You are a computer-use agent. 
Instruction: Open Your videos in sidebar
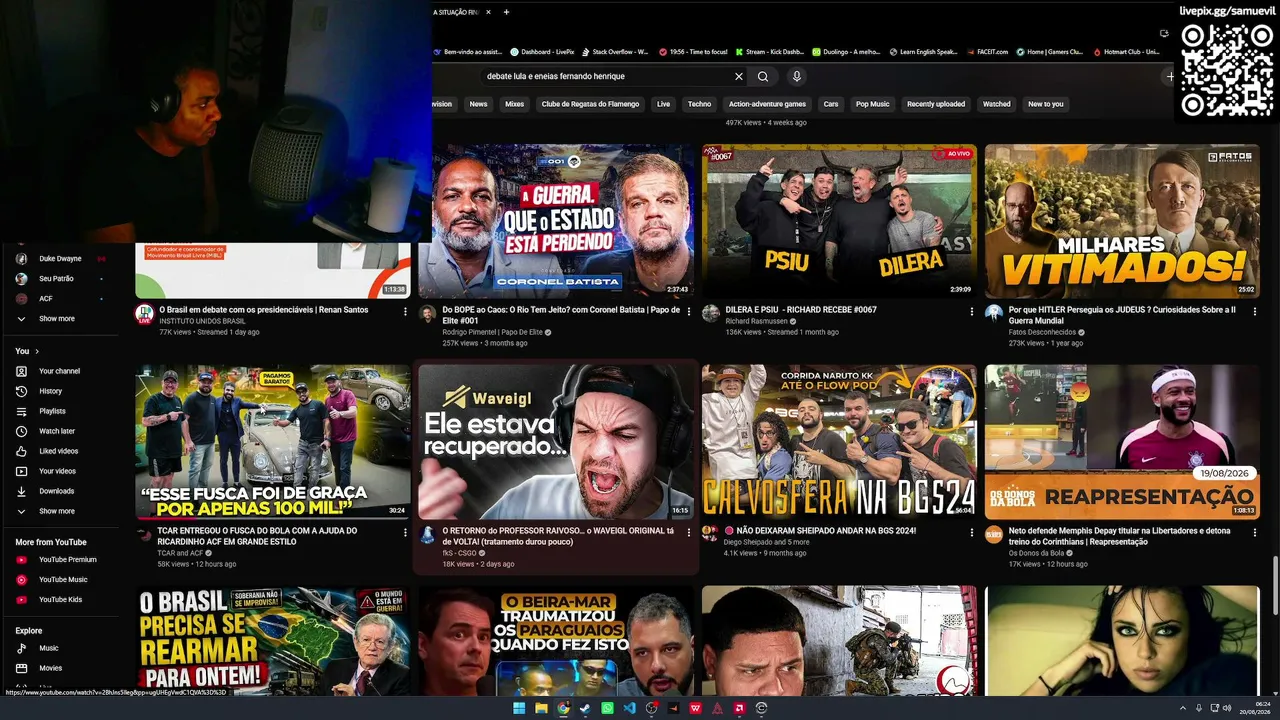(59, 471)
